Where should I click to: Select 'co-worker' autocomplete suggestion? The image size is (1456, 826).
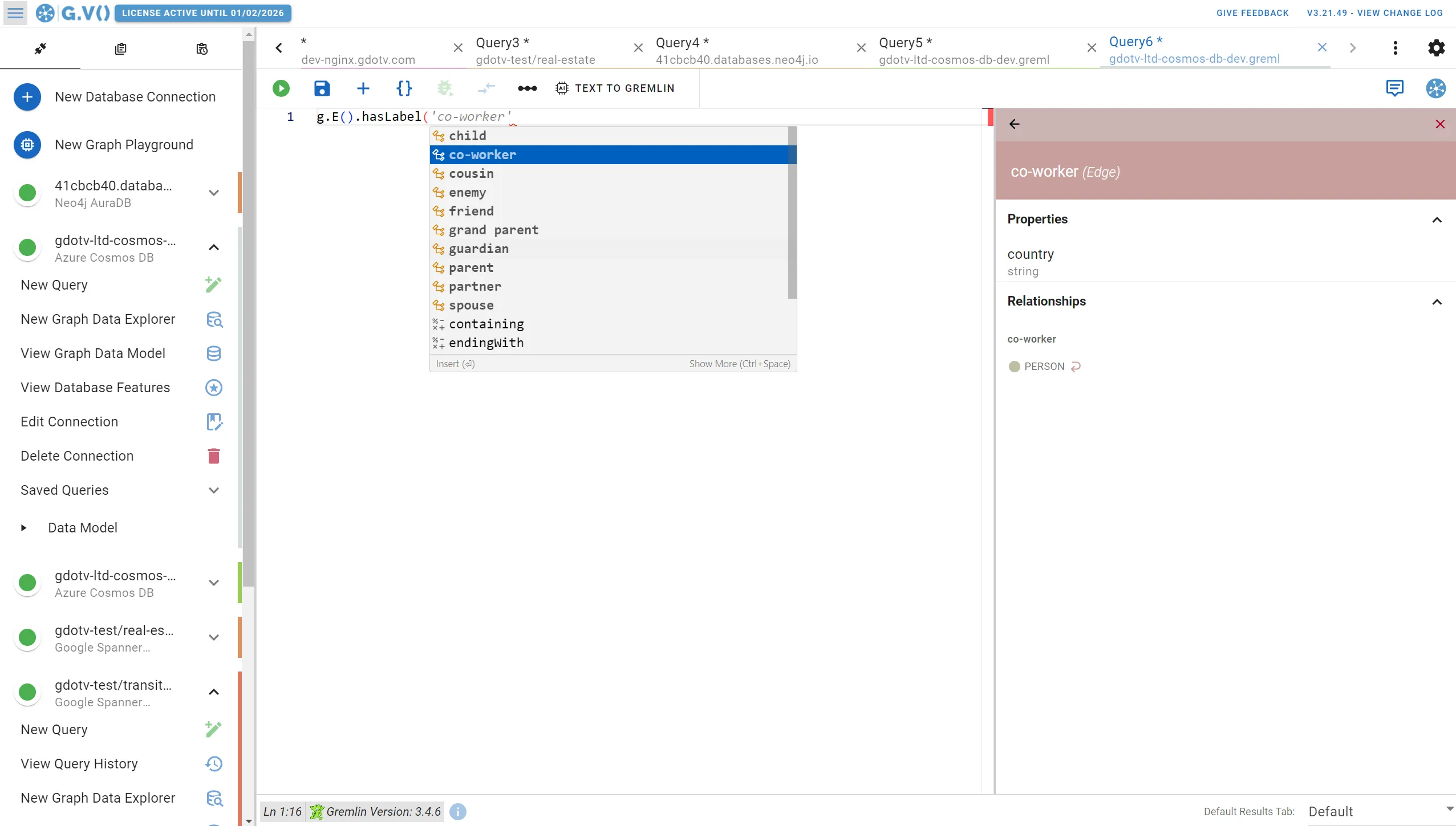pos(609,154)
